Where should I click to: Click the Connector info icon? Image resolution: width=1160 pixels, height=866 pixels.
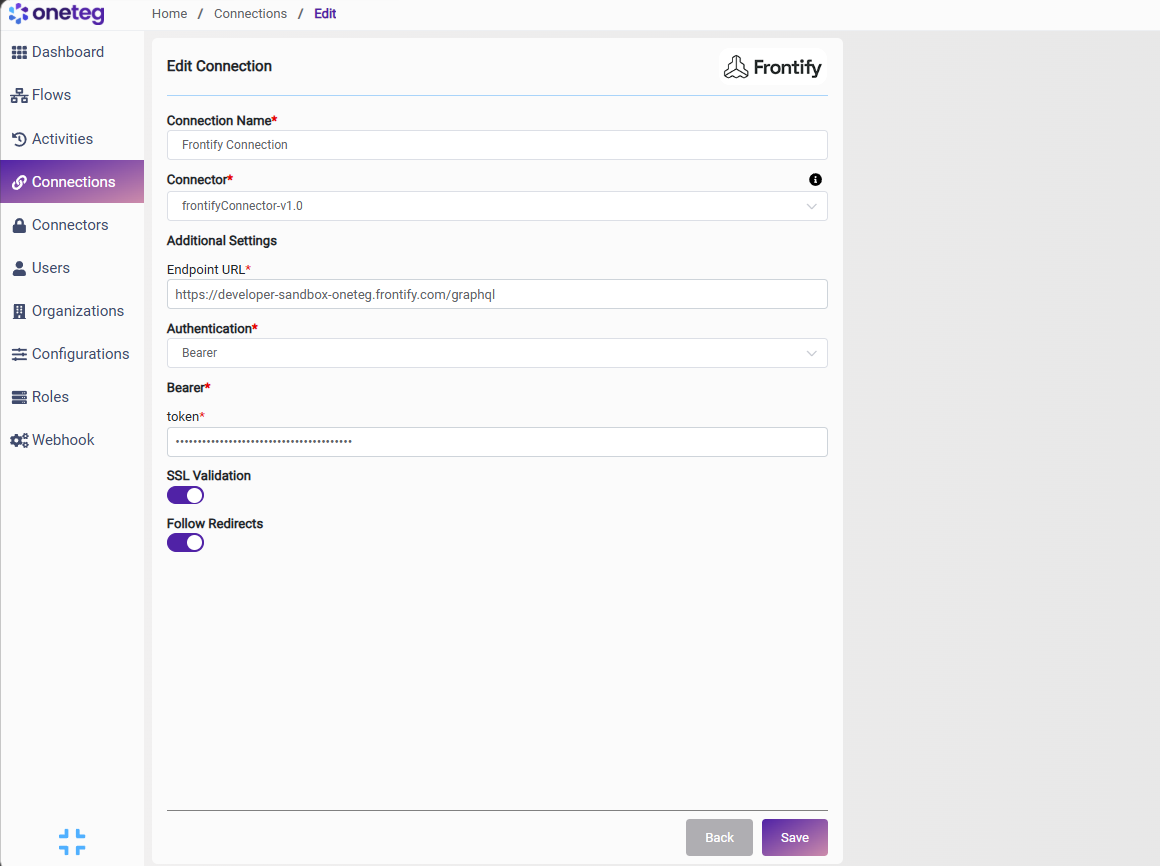[x=815, y=180]
